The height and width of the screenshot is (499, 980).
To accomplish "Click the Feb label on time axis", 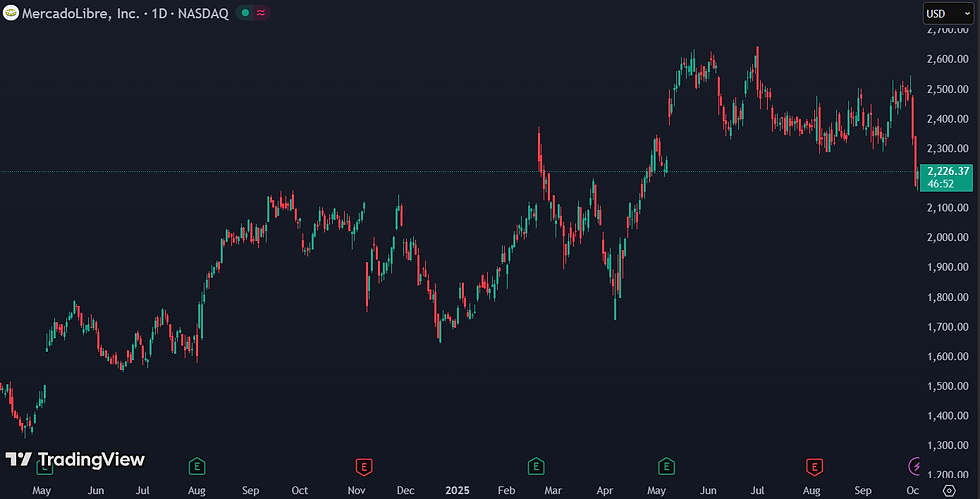I will pyautogui.click(x=506, y=490).
